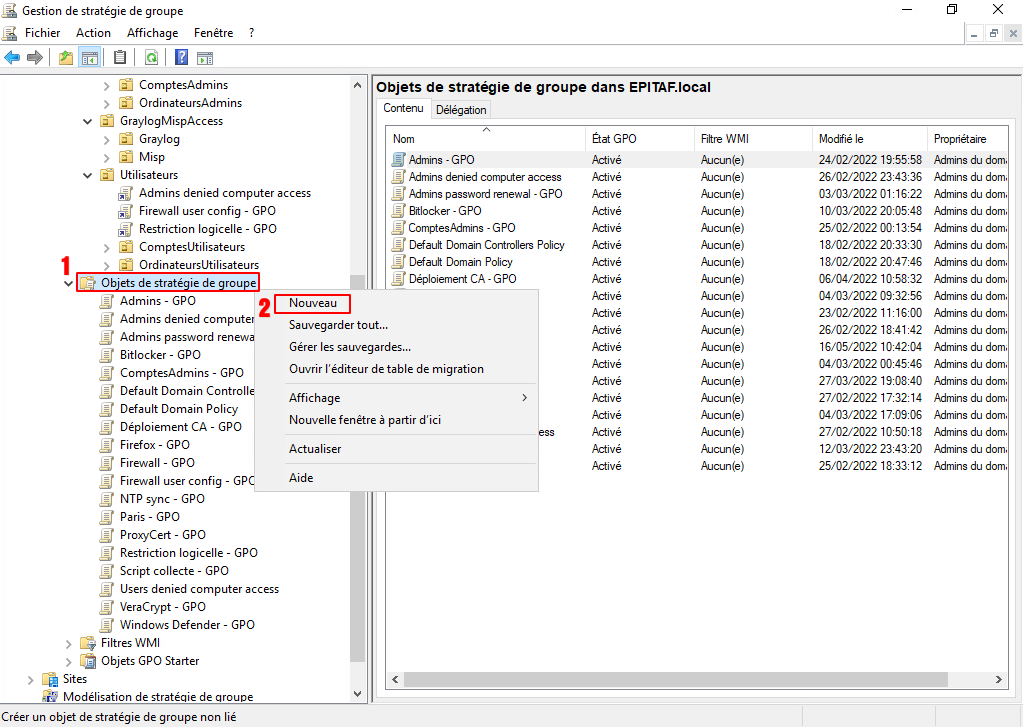1023x727 pixels.
Task: Click the show/hide action pane icon
Action: (x=205, y=57)
